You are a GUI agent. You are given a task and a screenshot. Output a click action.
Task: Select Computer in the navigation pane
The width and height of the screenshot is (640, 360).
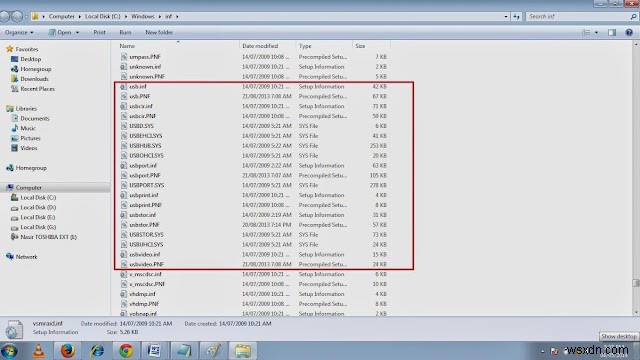point(29,188)
